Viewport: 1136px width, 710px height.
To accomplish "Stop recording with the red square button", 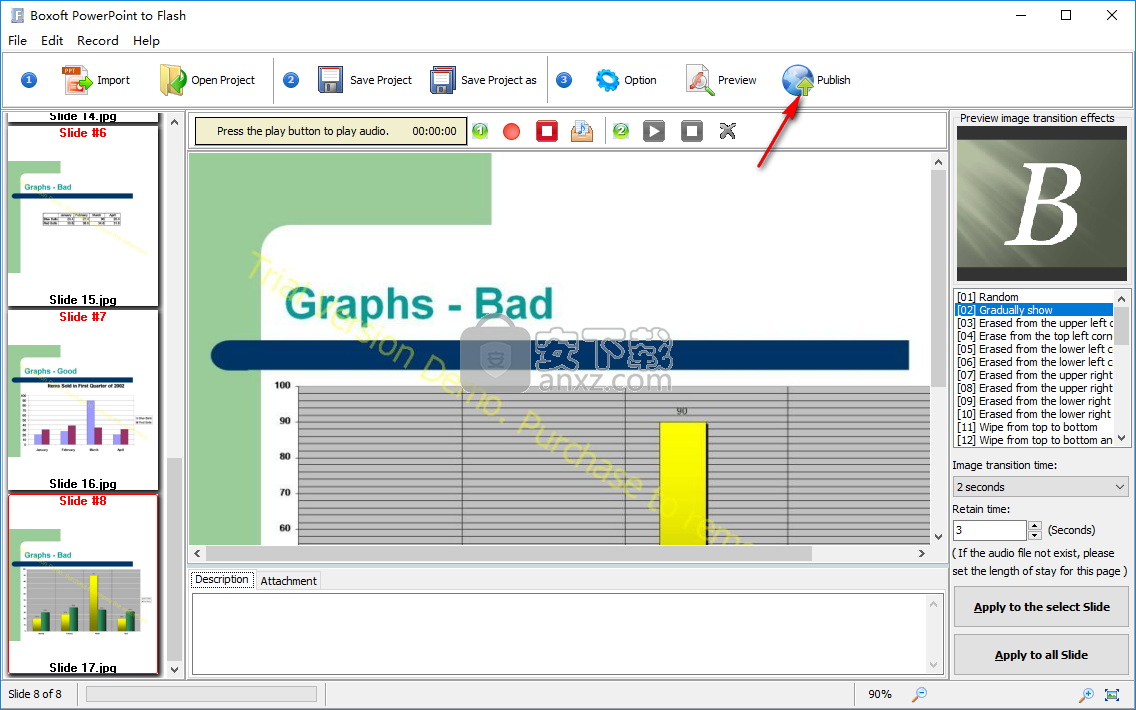I will (x=547, y=131).
